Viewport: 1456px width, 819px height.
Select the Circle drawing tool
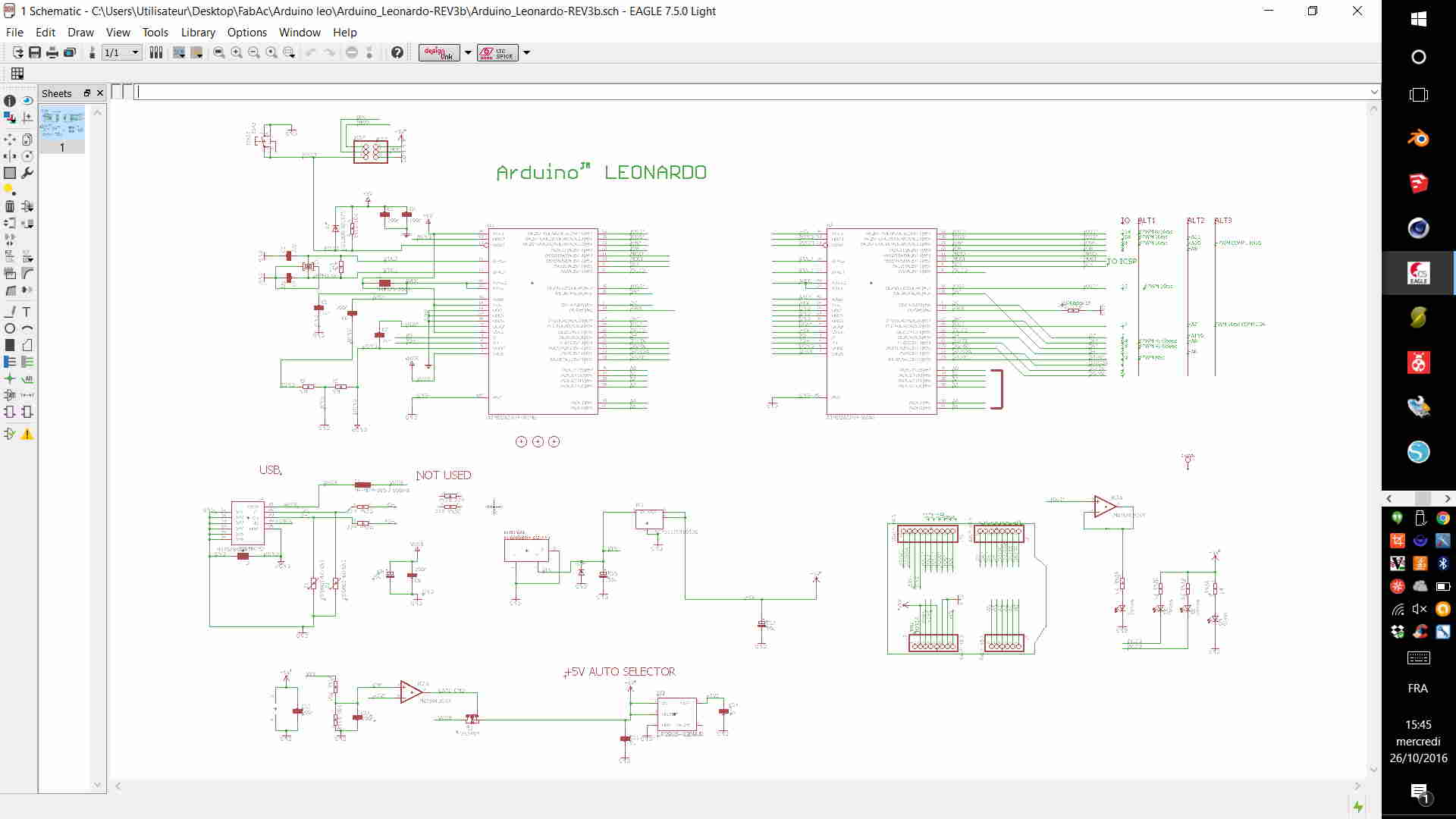click(10, 328)
